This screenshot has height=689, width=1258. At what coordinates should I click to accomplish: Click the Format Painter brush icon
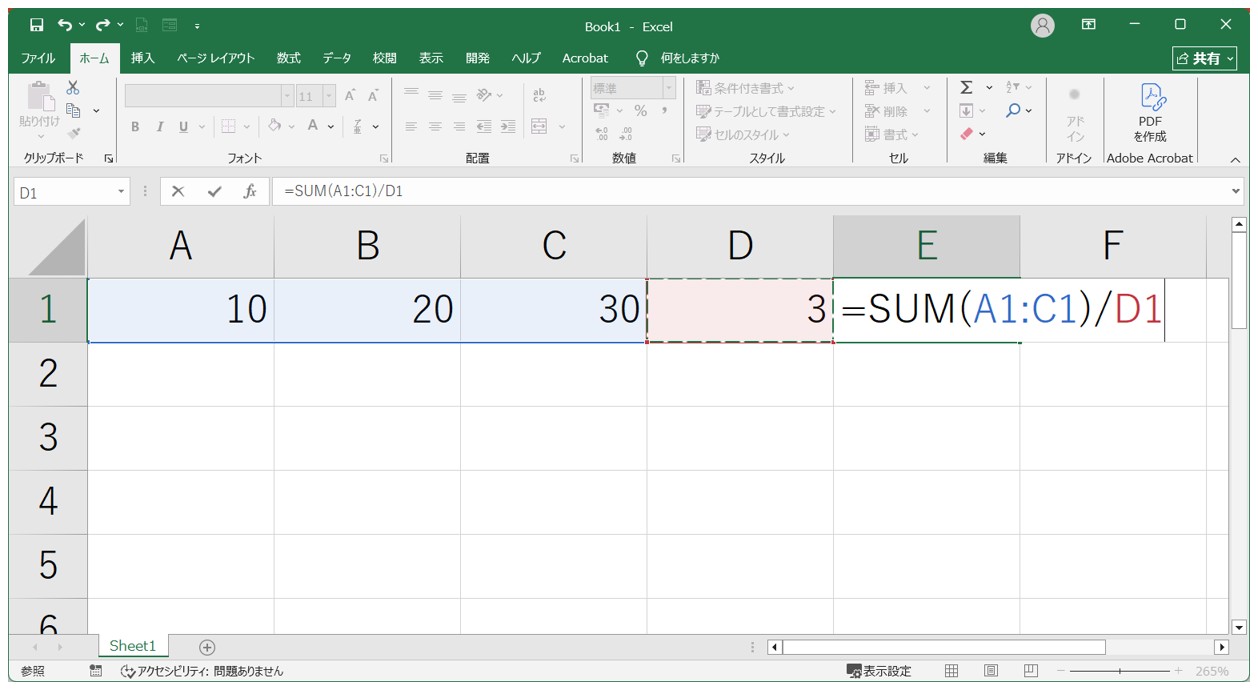tap(73, 132)
